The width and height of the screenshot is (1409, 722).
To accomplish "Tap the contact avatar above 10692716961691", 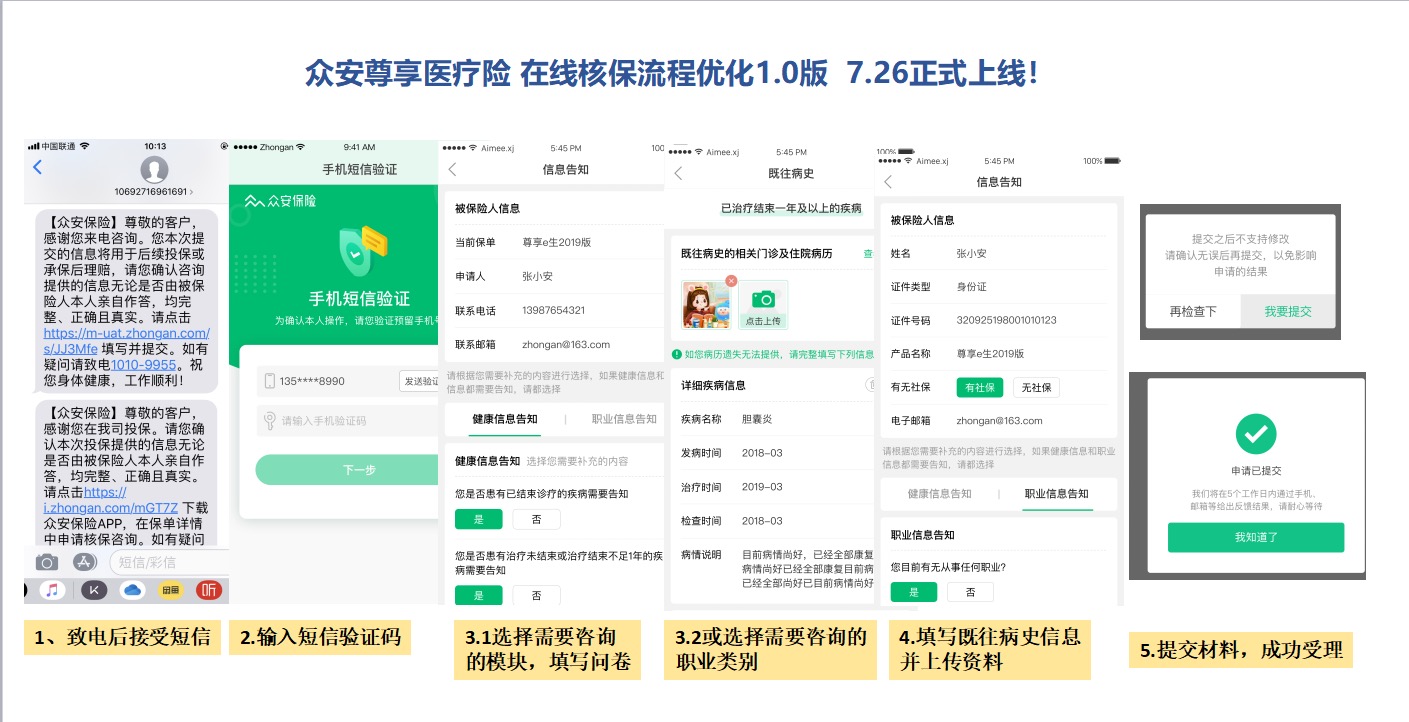I will [x=154, y=169].
